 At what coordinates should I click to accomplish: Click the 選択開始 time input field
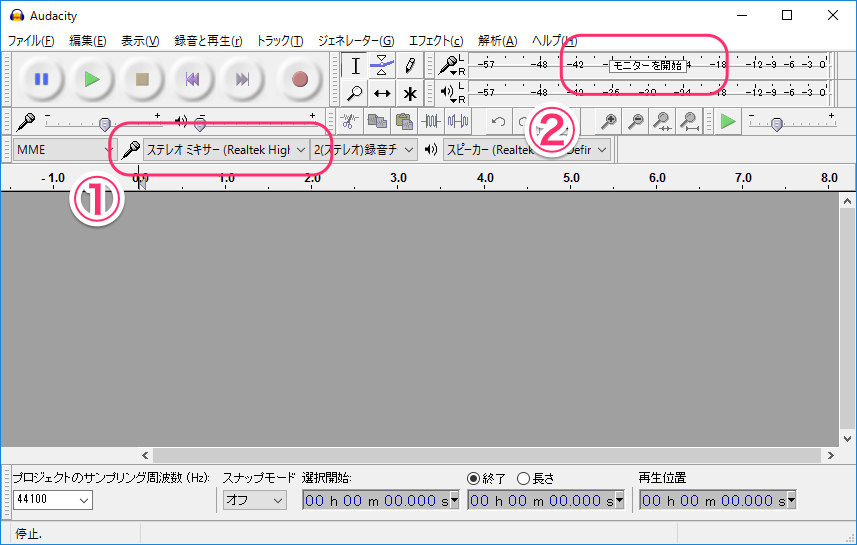click(377, 500)
